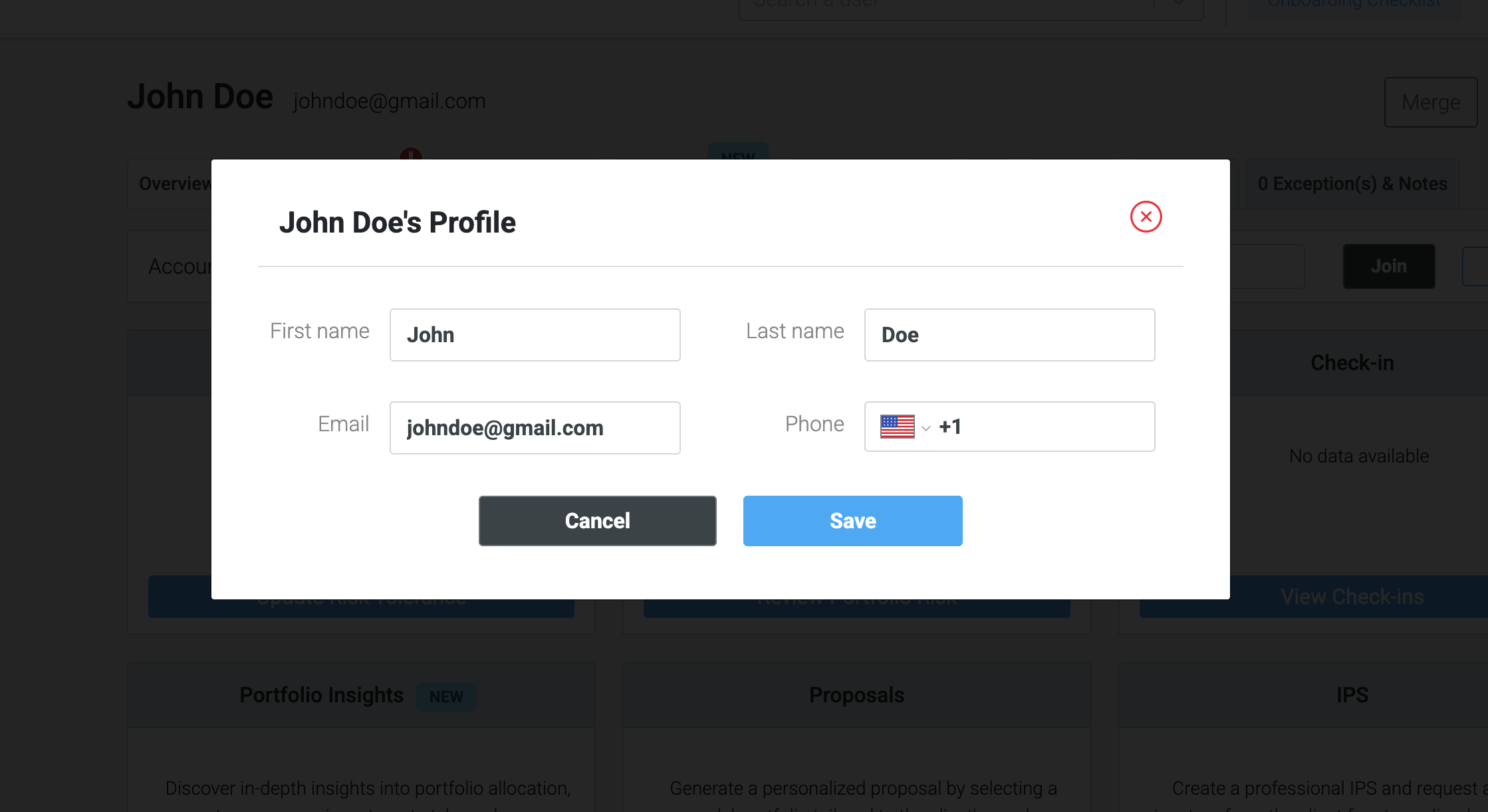
Task: Click the Email label
Action: point(343,424)
